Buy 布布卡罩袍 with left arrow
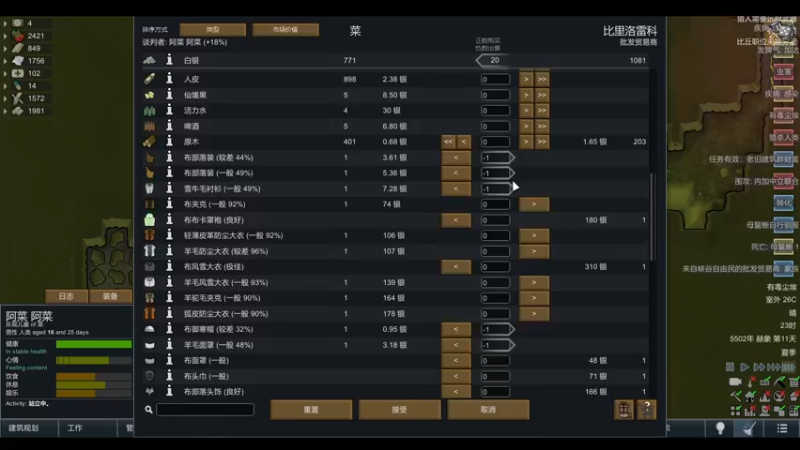Screen dimensions: 800x450 (456, 220)
